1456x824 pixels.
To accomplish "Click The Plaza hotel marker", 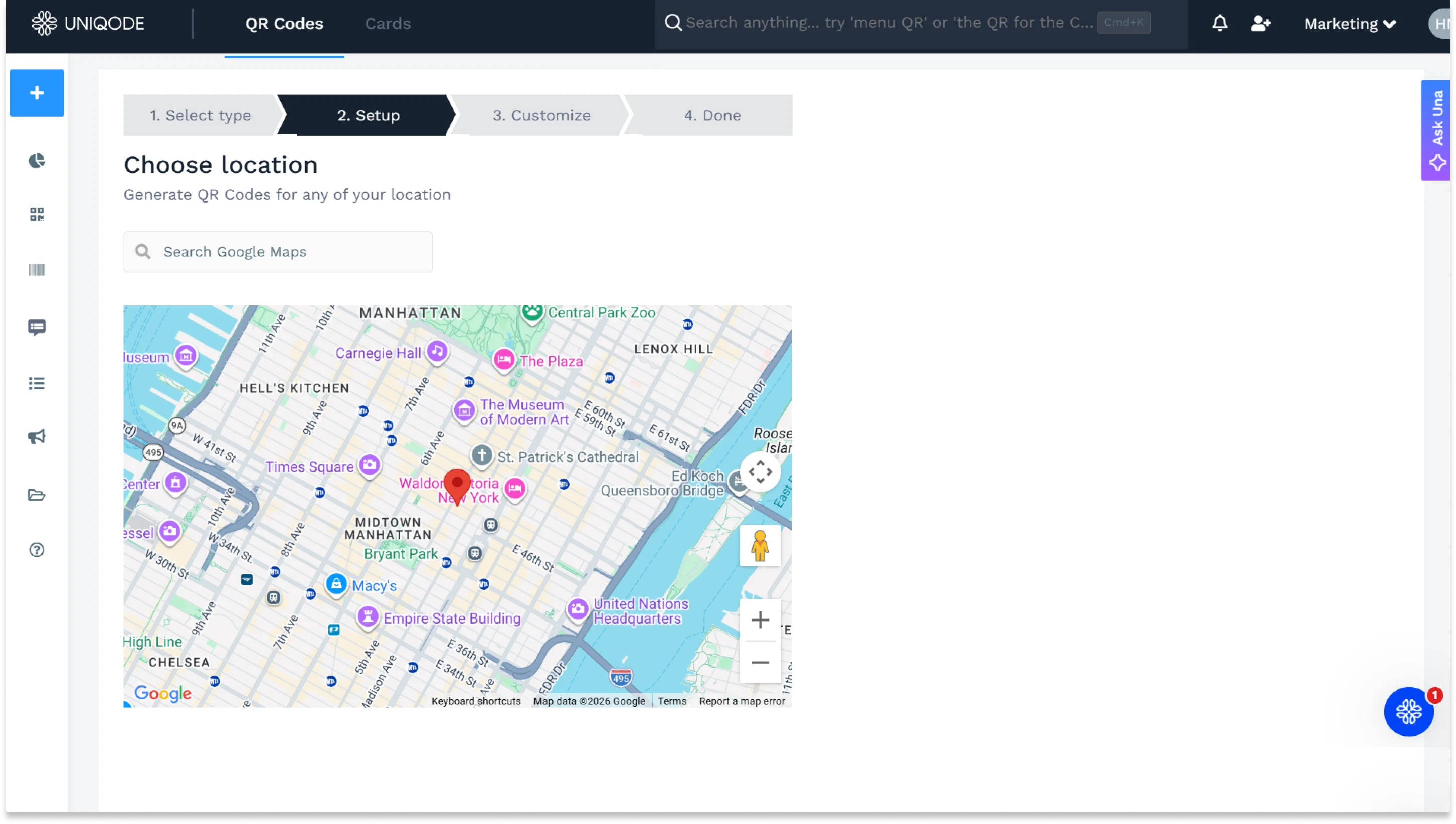I will tap(504, 360).
